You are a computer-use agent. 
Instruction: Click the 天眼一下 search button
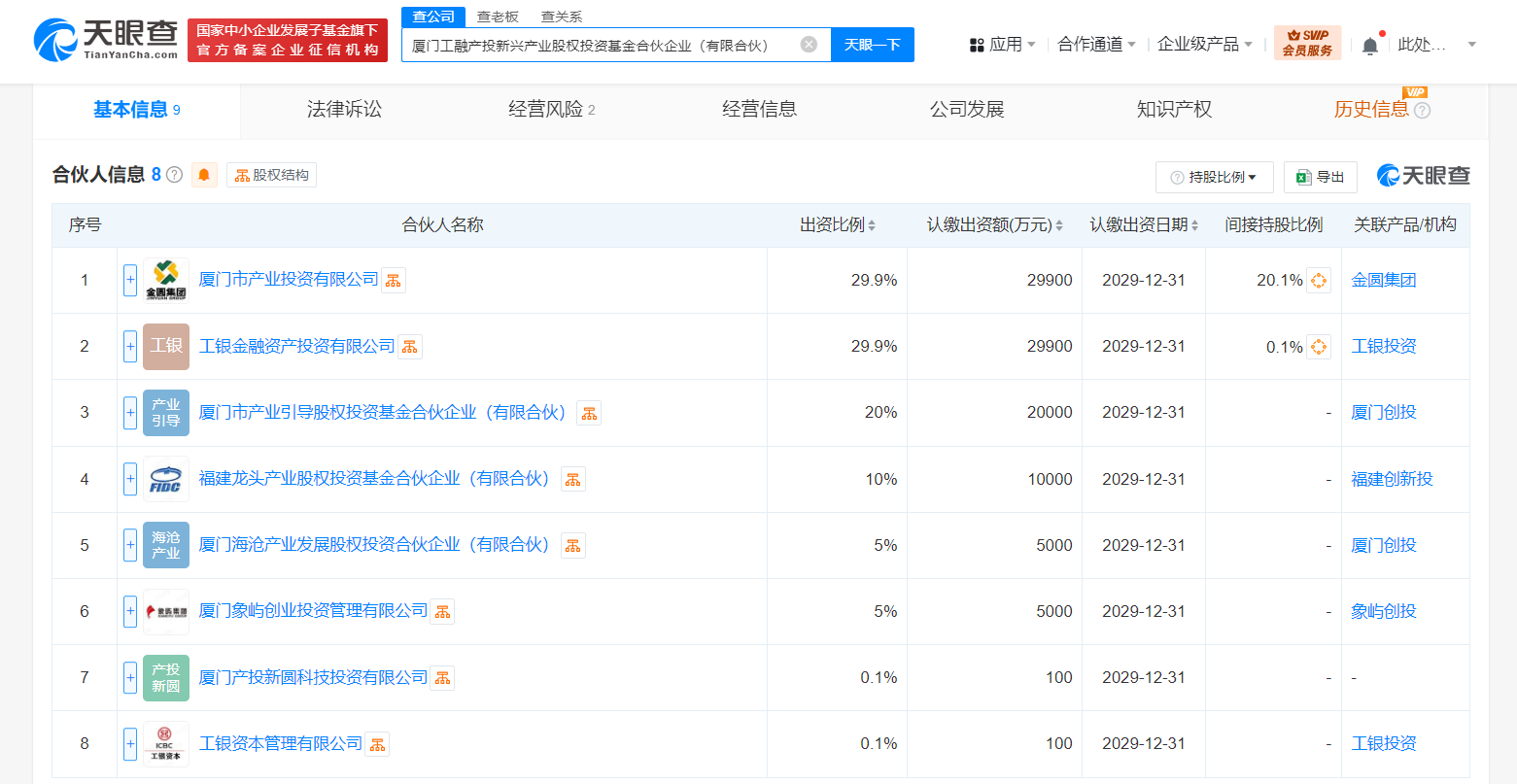(873, 45)
